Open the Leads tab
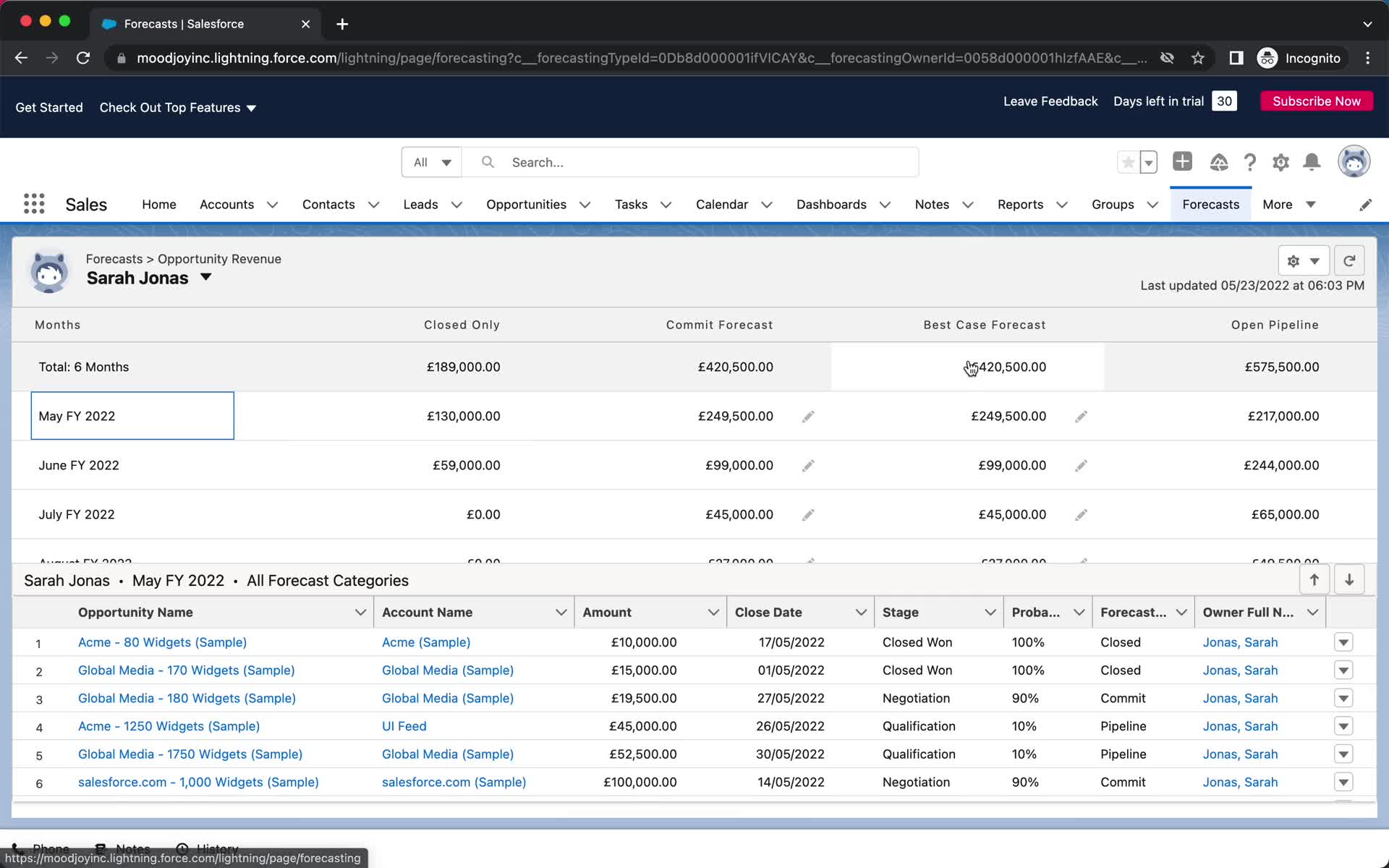Viewport: 1389px width, 868px height. (420, 205)
